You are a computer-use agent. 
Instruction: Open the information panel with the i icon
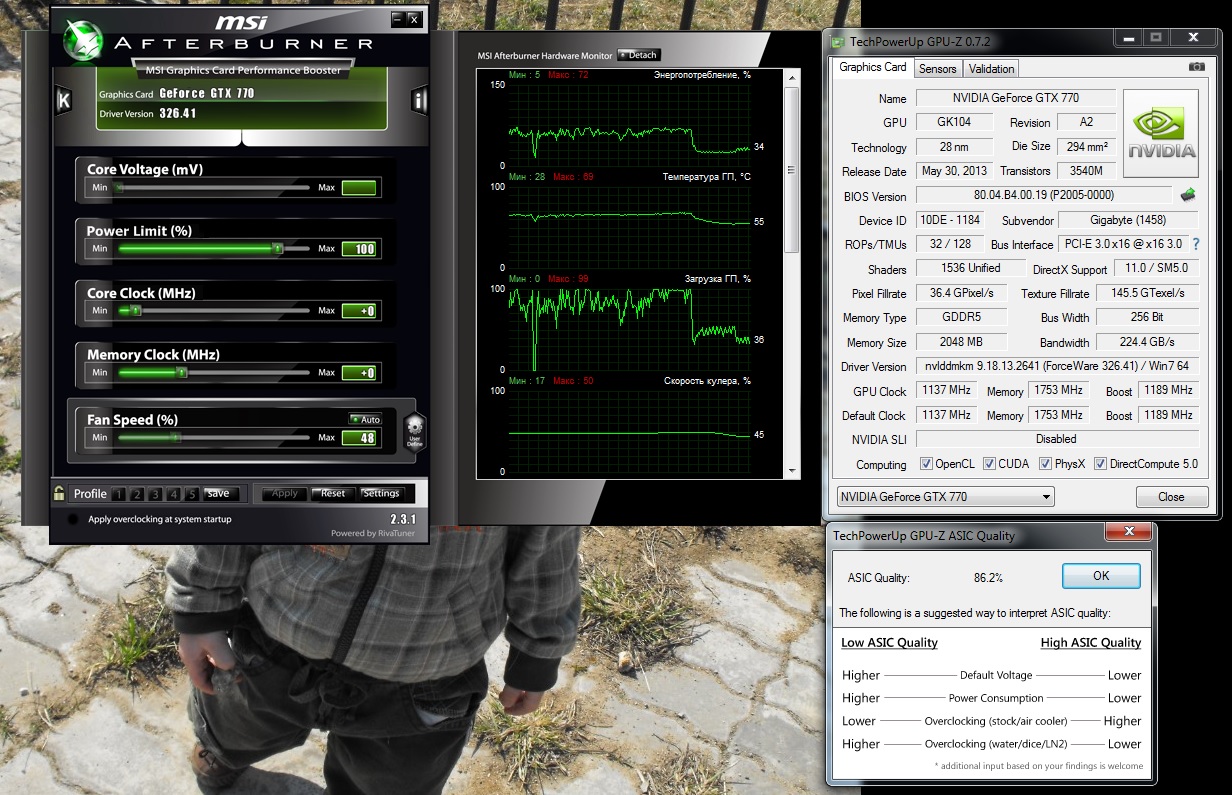(x=420, y=99)
